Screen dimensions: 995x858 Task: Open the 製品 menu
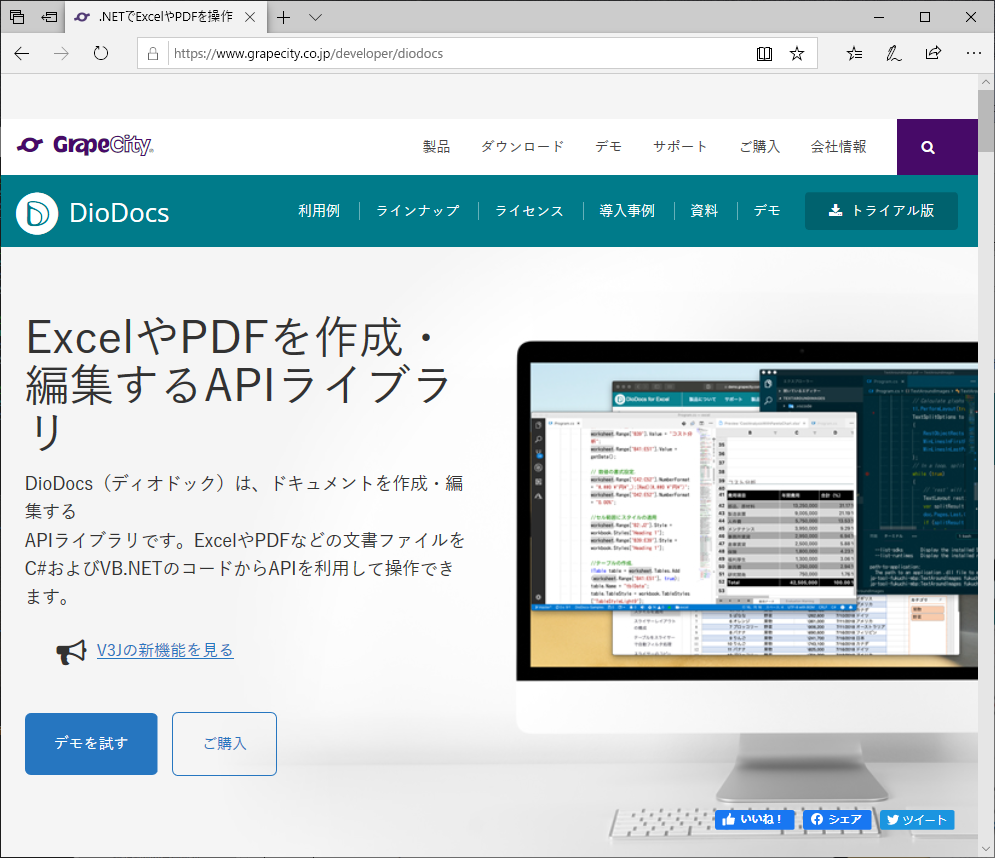(437, 147)
